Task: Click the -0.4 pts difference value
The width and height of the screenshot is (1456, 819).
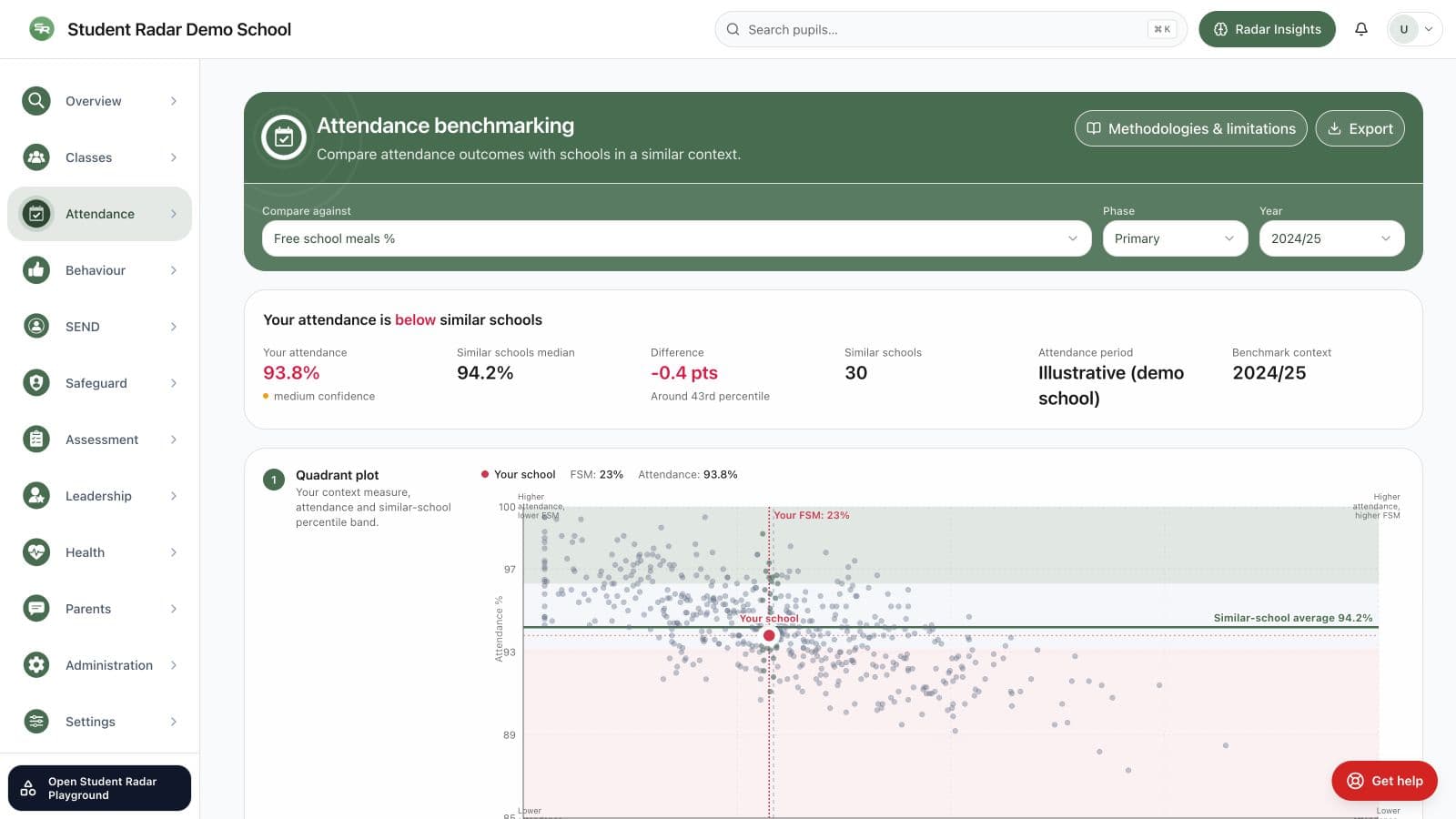Action: tap(684, 372)
